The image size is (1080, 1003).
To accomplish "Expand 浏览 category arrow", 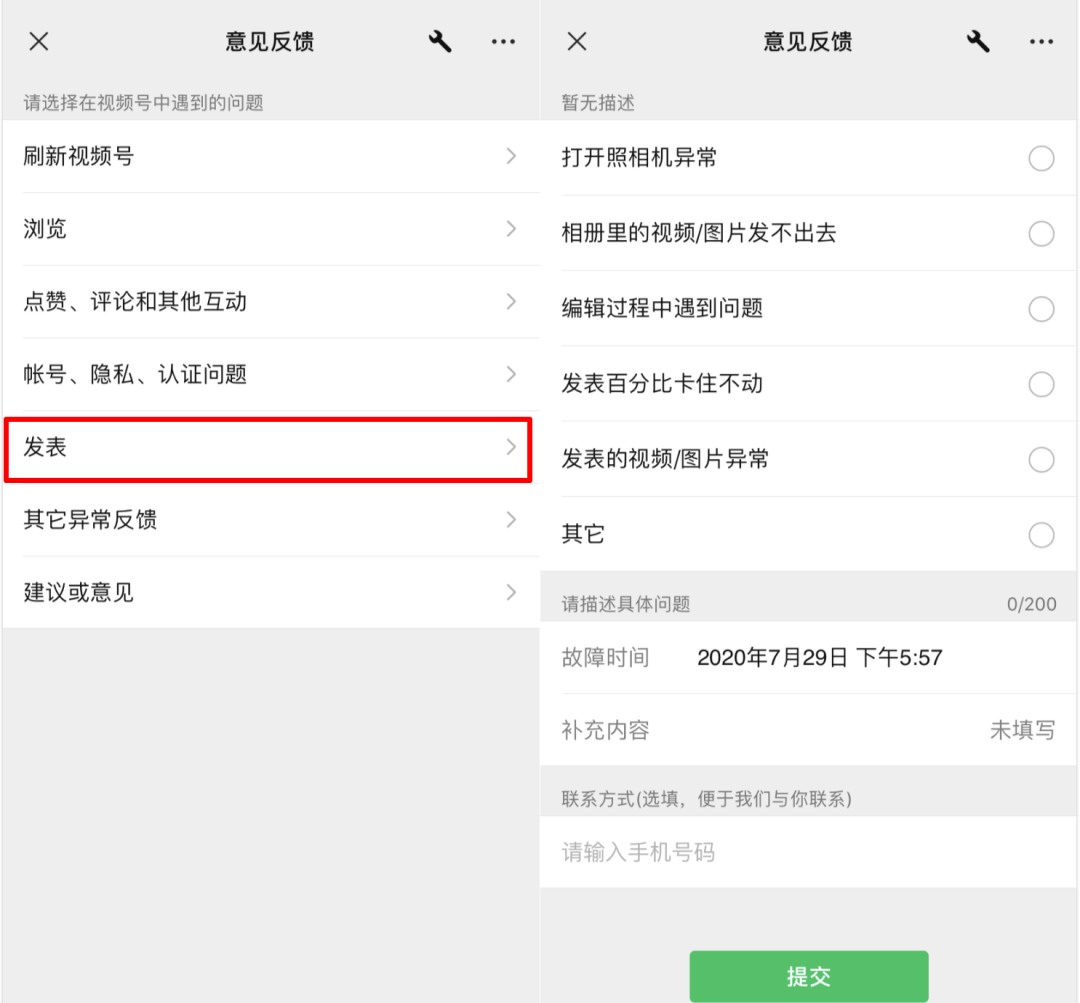I will pos(511,229).
